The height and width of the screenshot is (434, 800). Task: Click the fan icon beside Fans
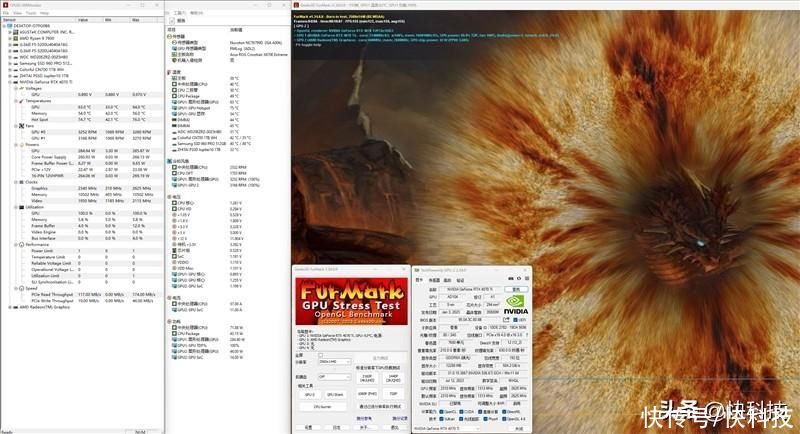tap(21, 125)
